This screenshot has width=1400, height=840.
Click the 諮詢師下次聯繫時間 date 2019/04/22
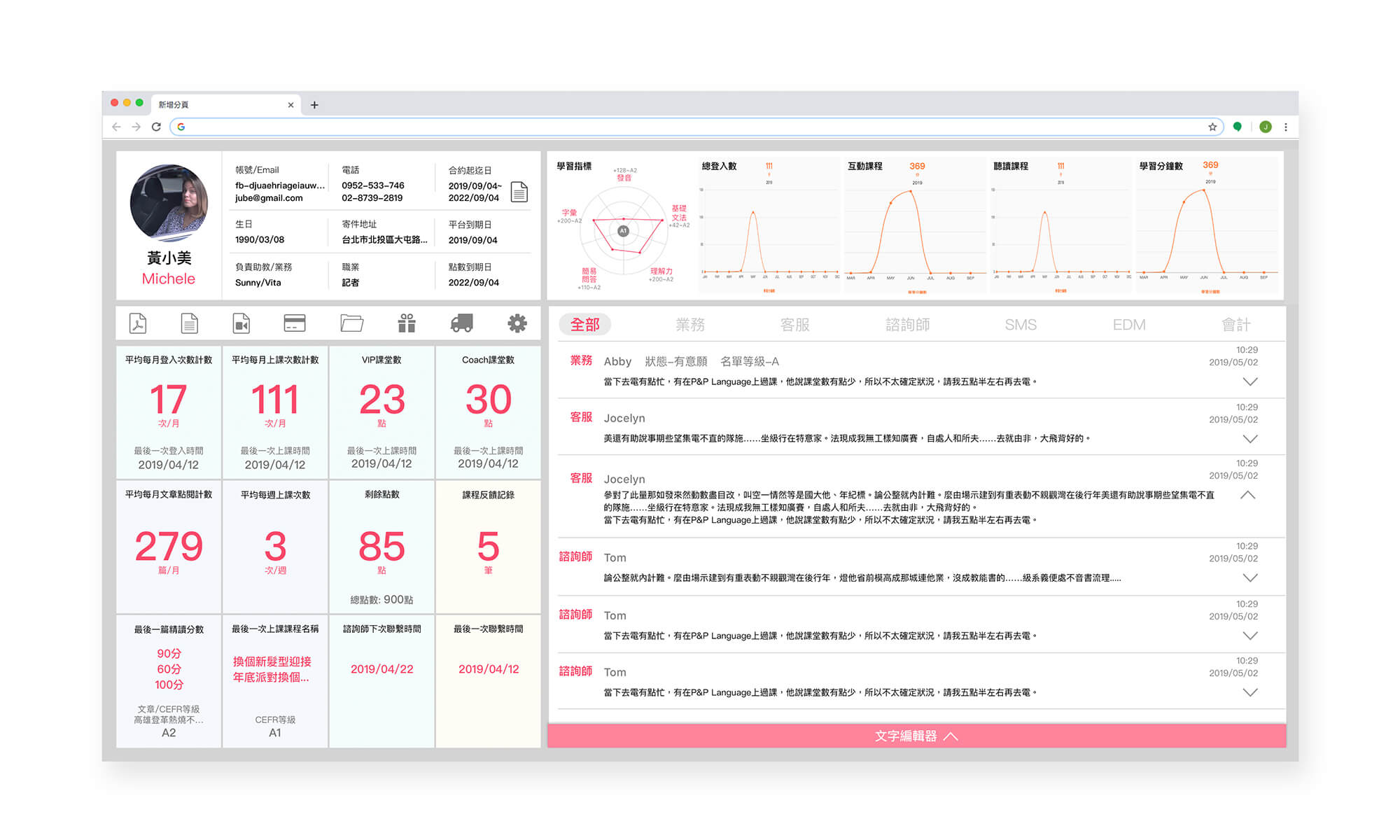(381, 669)
